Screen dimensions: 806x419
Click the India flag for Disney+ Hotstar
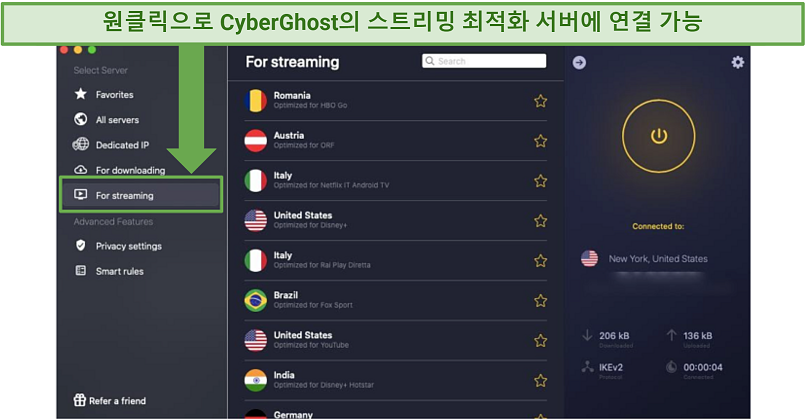click(255, 380)
